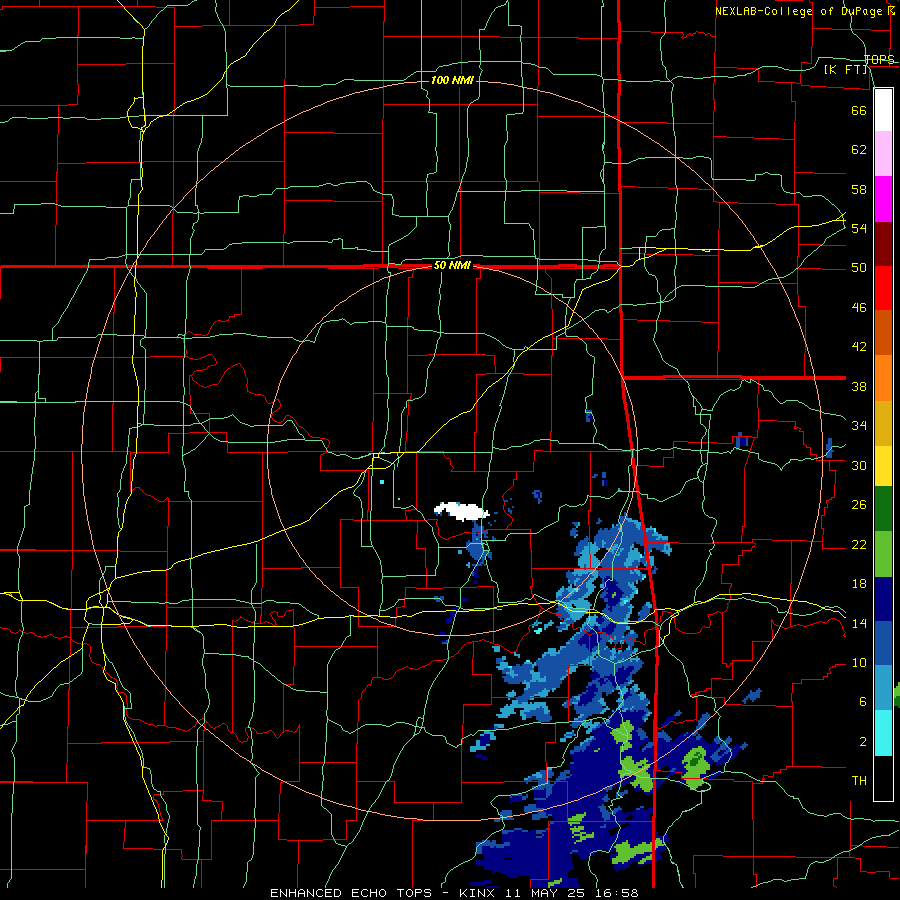
Task: Click the TOPS legend title
Action: [879, 59]
